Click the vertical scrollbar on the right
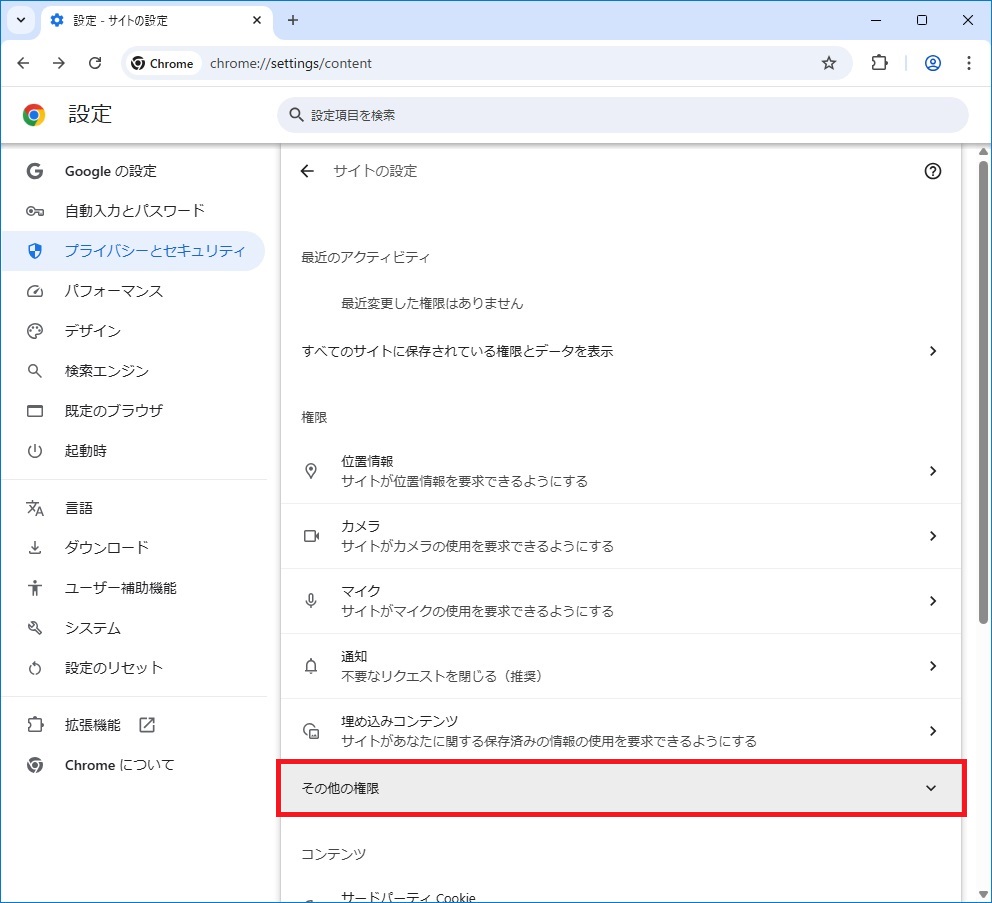This screenshot has width=992, height=903. (x=983, y=400)
